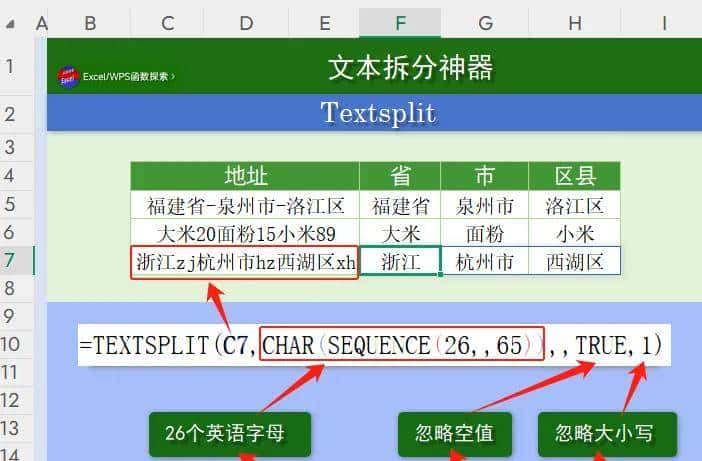Click the fill handle of cell F7
This screenshot has width=702, height=461.
pyautogui.click(x=441, y=274)
